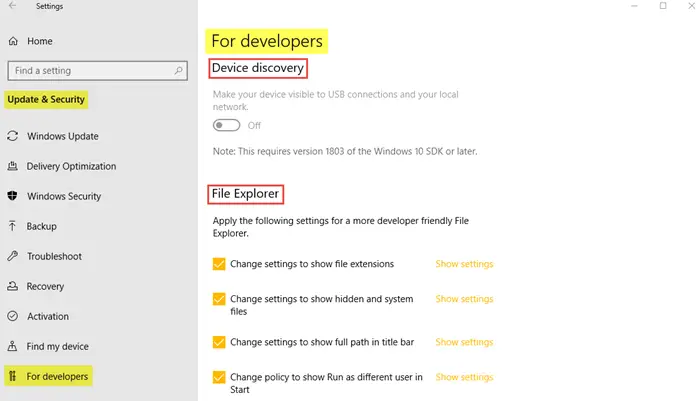Click the Recovery icon

click(12, 286)
